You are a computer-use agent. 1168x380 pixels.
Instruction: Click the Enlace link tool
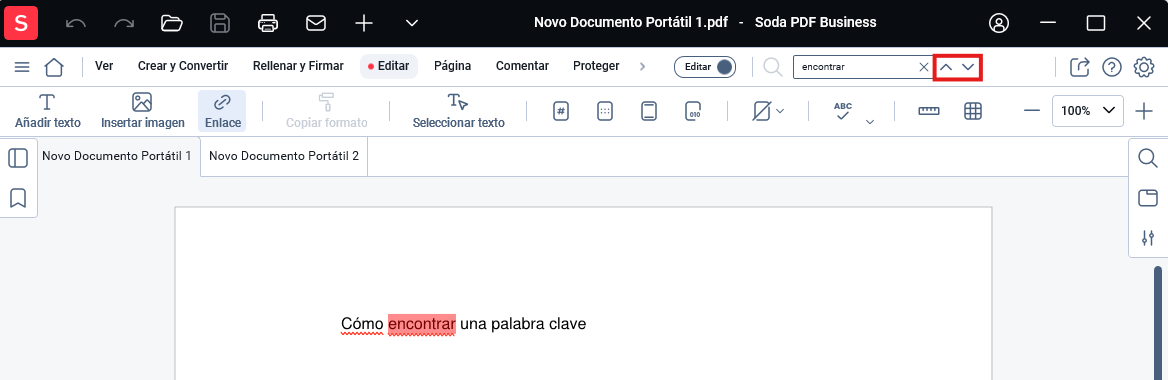point(222,111)
